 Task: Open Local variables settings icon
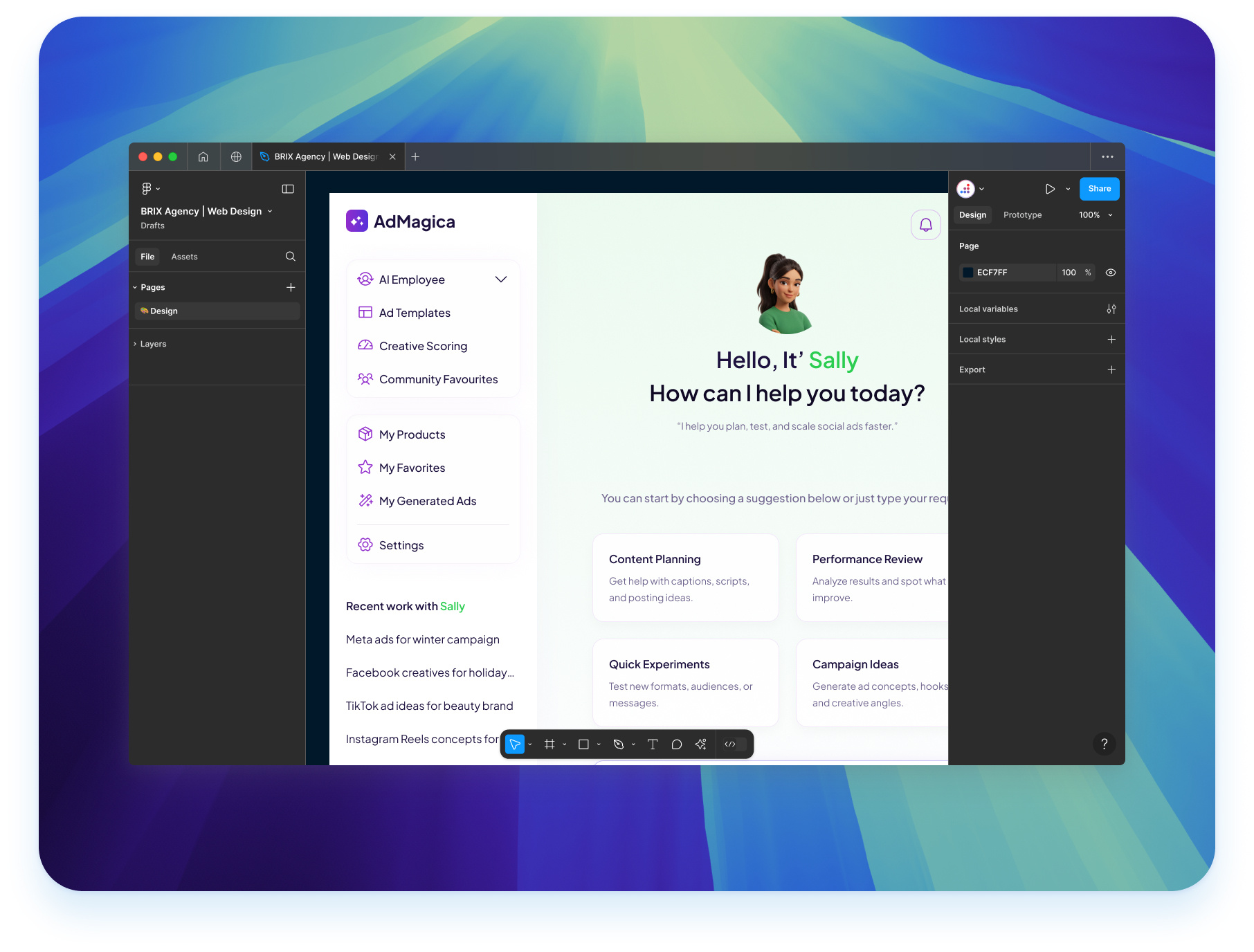tap(1111, 309)
